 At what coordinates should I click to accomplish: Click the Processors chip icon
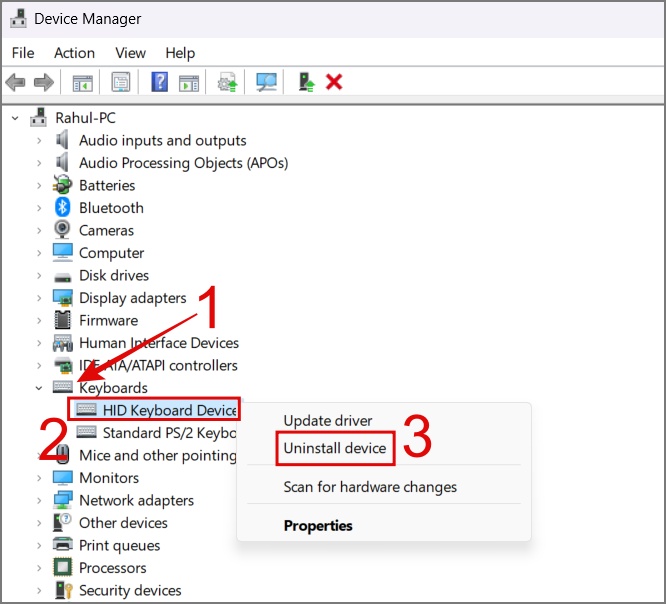(63, 567)
